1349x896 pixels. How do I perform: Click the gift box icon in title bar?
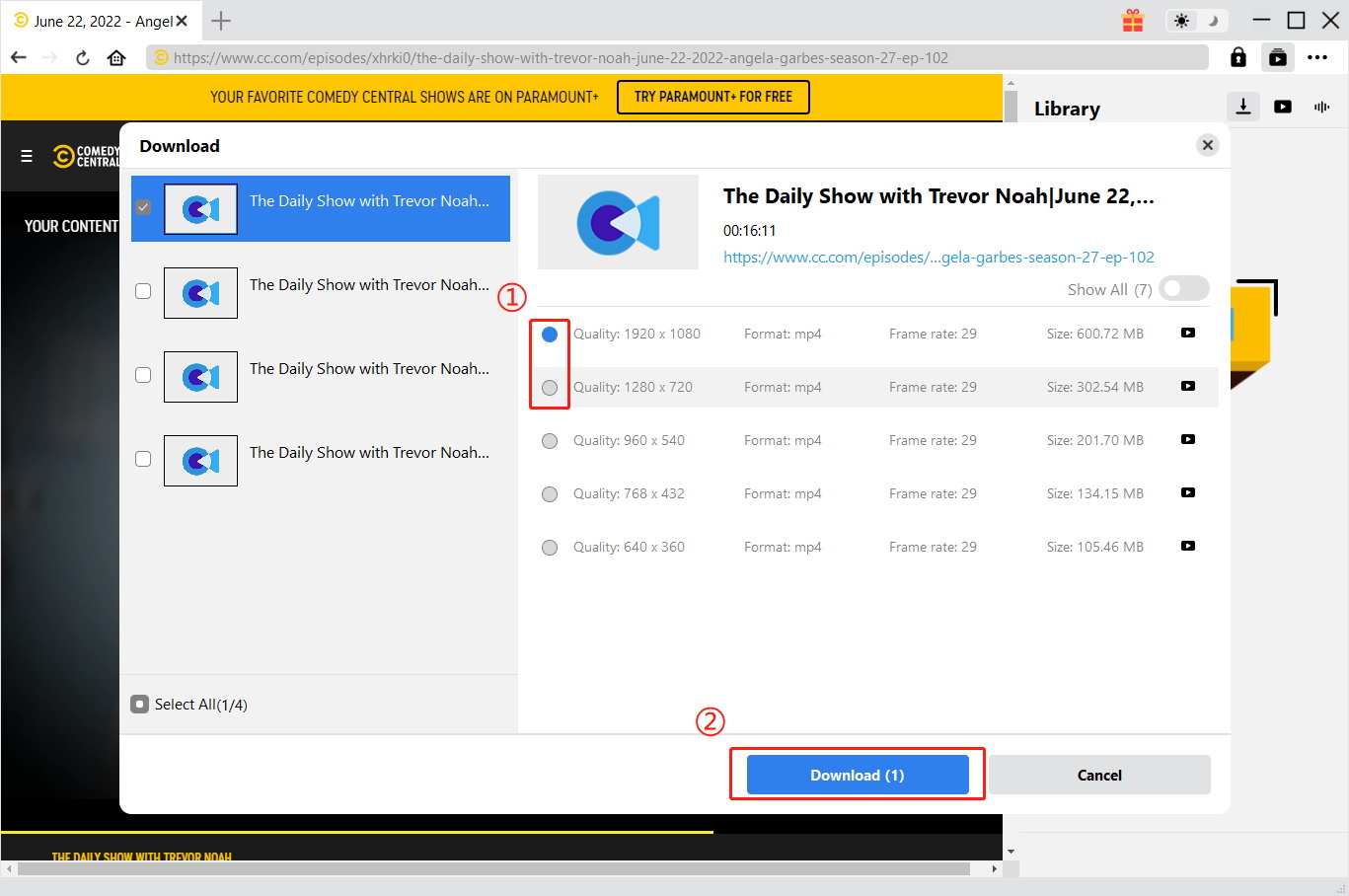click(1133, 21)
